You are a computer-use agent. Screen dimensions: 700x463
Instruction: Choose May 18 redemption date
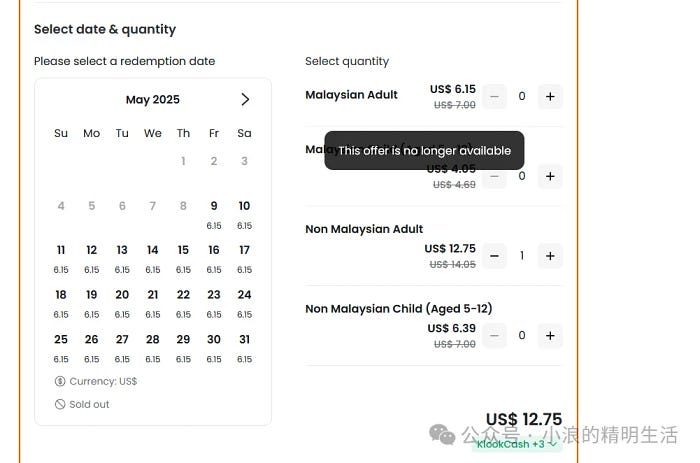[61, 304]
